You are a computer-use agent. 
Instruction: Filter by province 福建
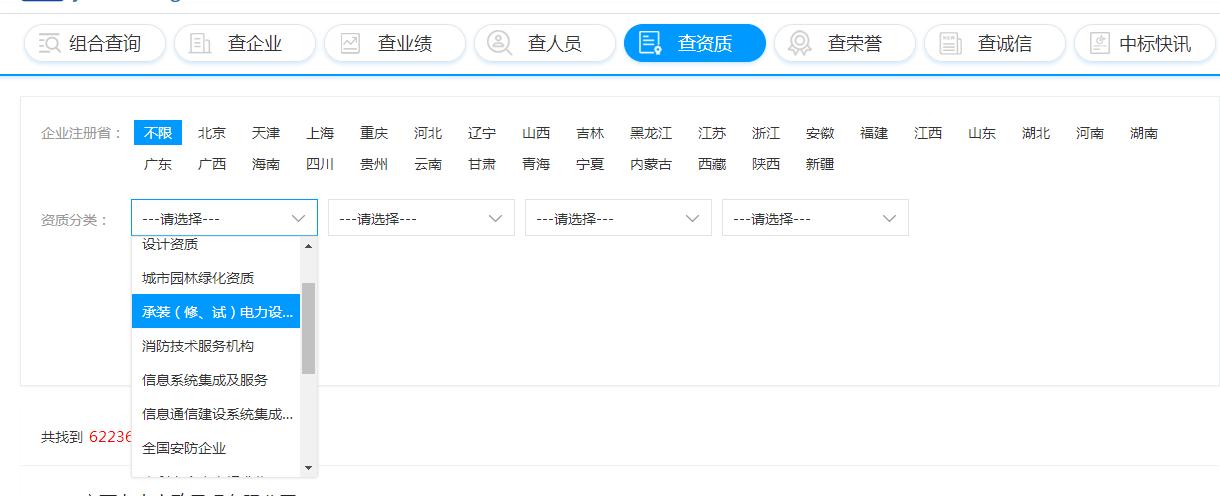[x=874, y=133]
